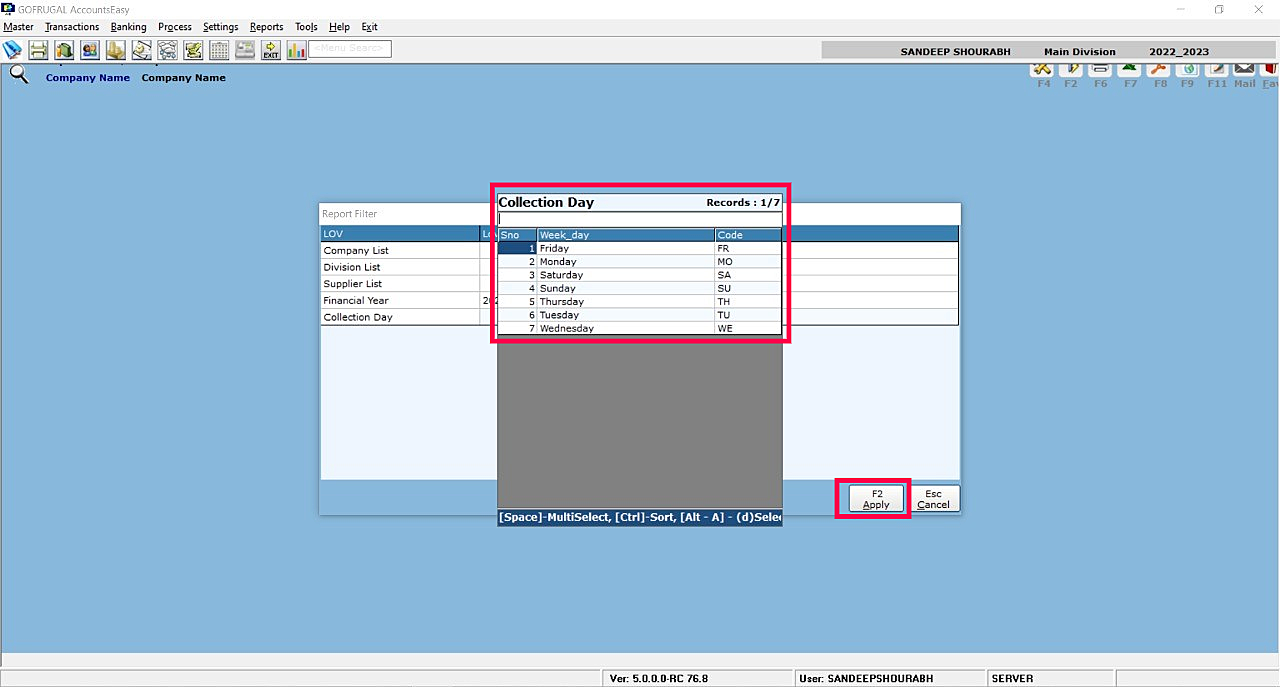
Task: Sort by the Week_day column header
Action: [626, 235]
